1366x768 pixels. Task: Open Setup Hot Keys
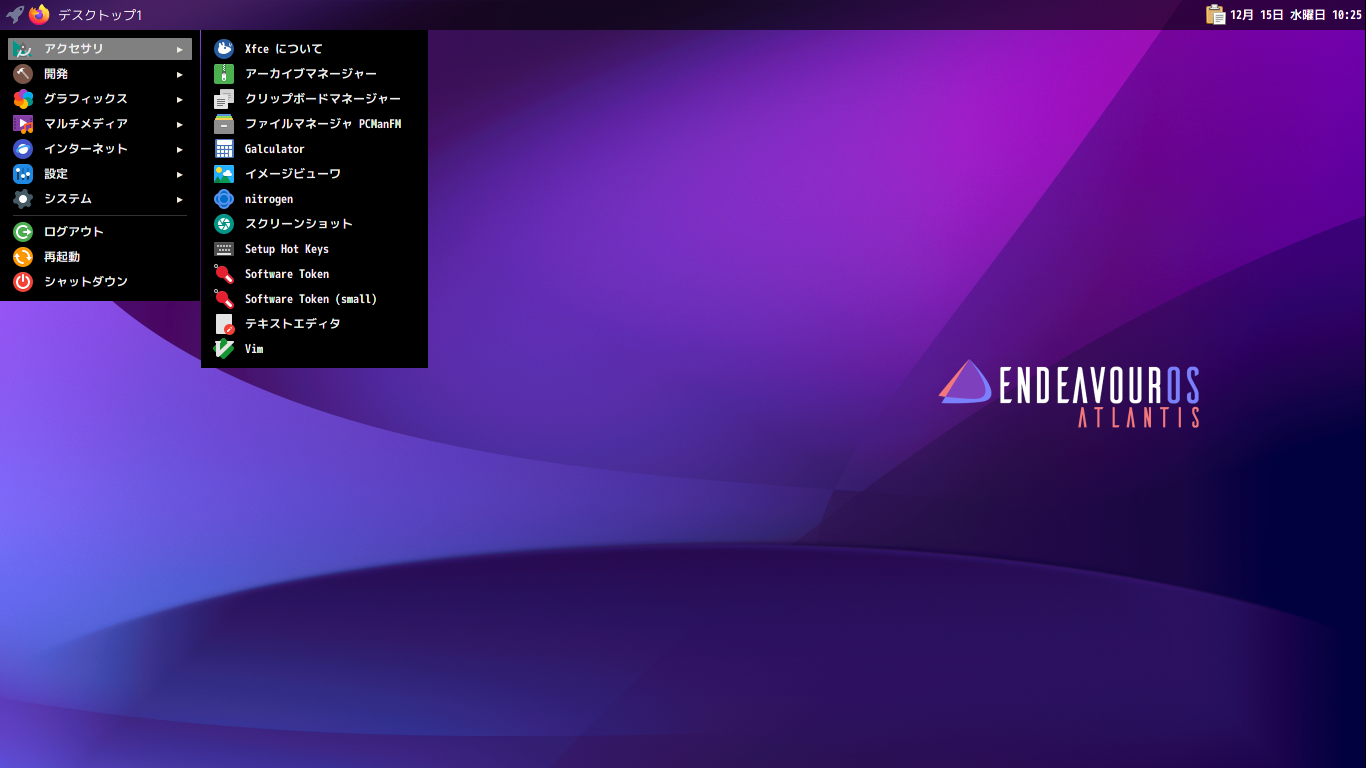click(314, 249)
